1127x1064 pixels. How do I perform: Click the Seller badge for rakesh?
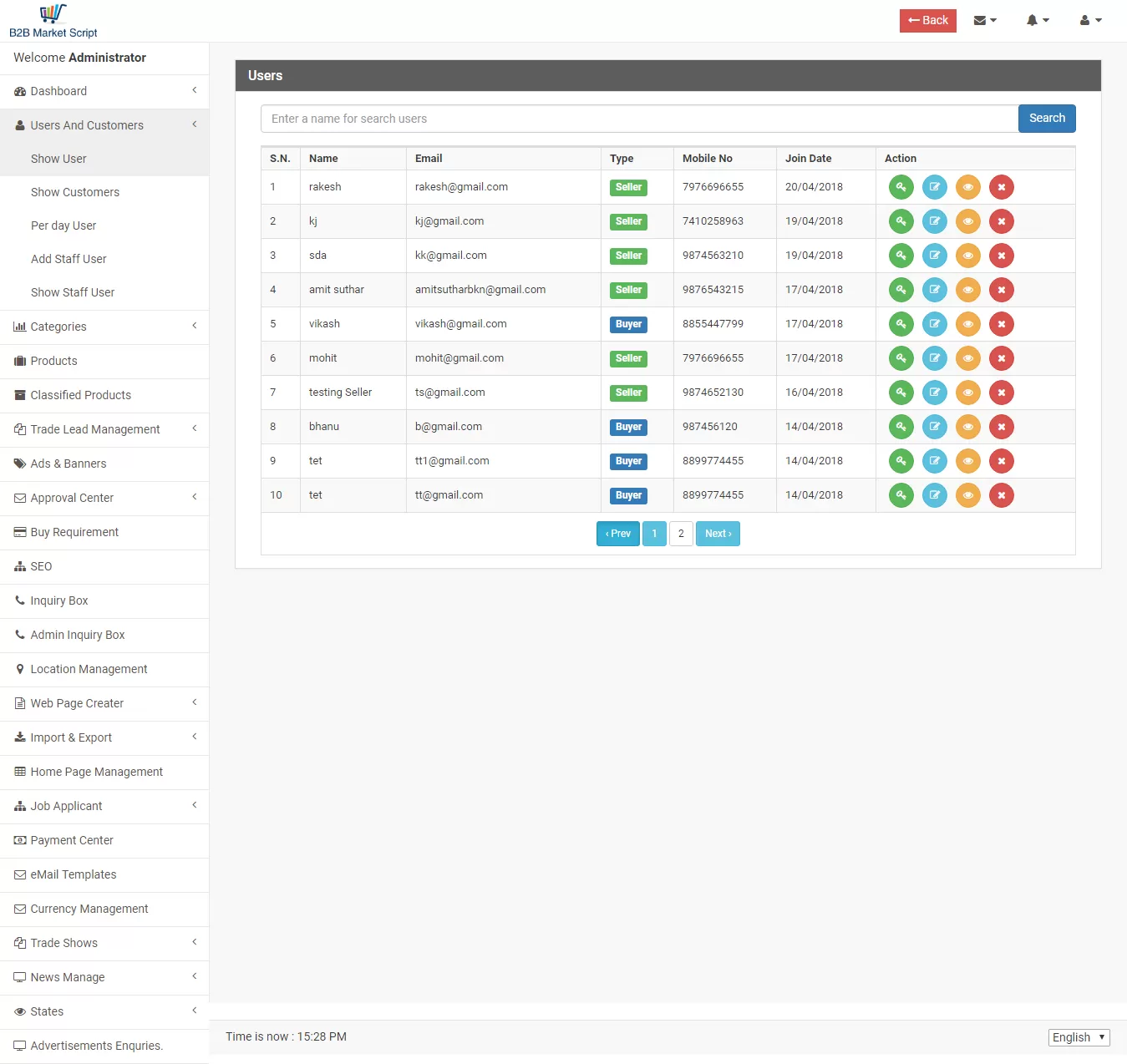[628, 188]
